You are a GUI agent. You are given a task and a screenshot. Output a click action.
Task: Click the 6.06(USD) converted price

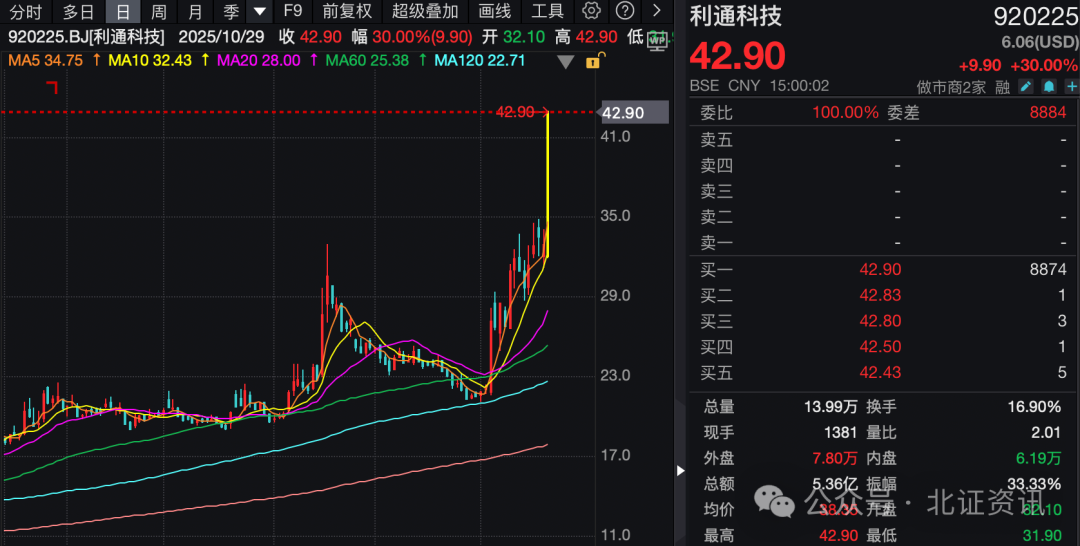pos(1039,43)
